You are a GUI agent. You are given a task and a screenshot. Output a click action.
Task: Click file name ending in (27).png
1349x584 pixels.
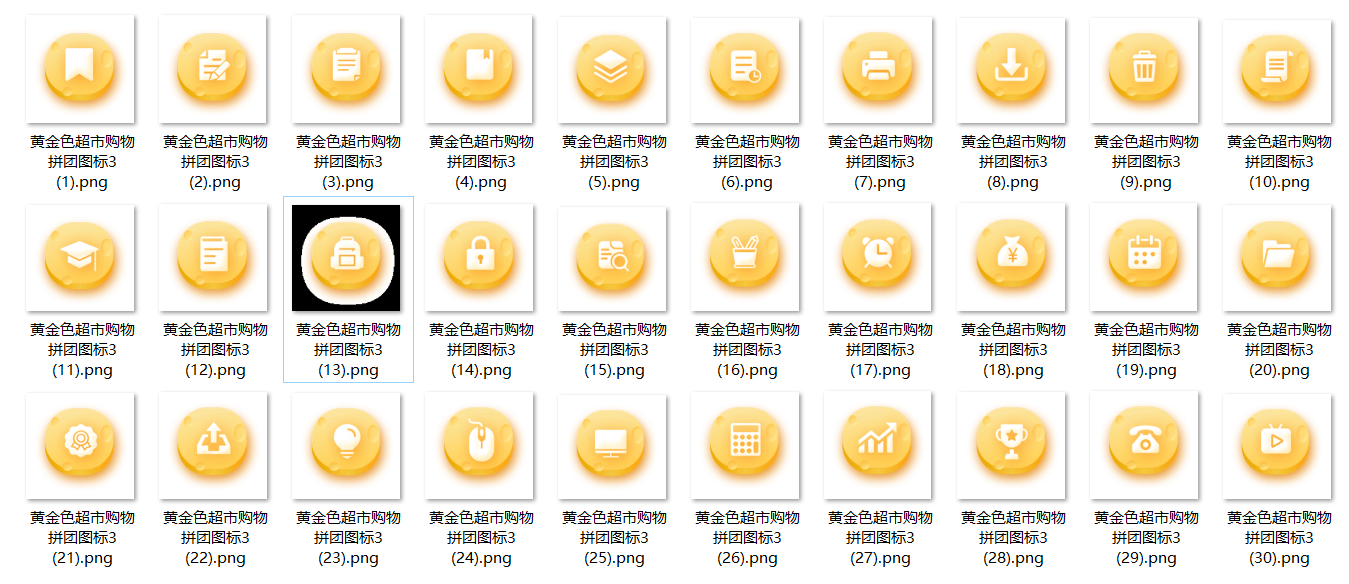tap(878, 538)
